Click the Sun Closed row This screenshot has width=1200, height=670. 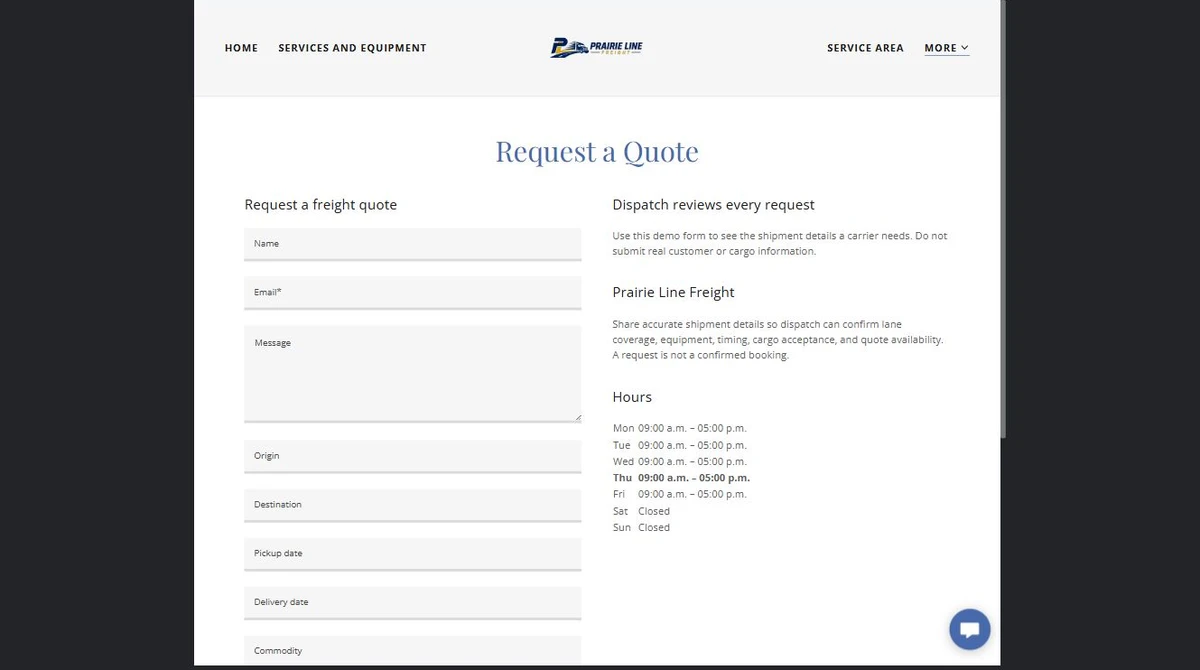pyautogui.click(x=641, y=527)
